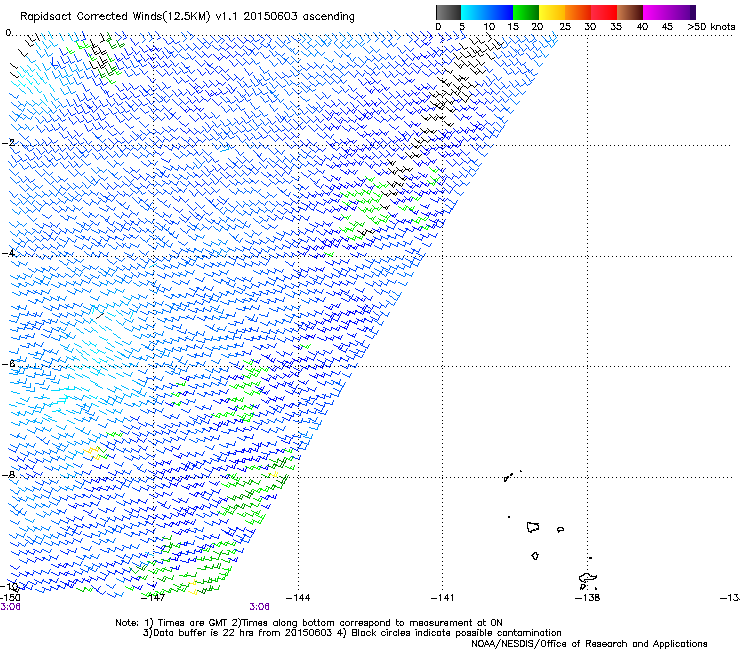The height and width of the screenshot is (650, 740).
Task: Click the green 15–20 knots legend segment
Action: coord(526,12)
